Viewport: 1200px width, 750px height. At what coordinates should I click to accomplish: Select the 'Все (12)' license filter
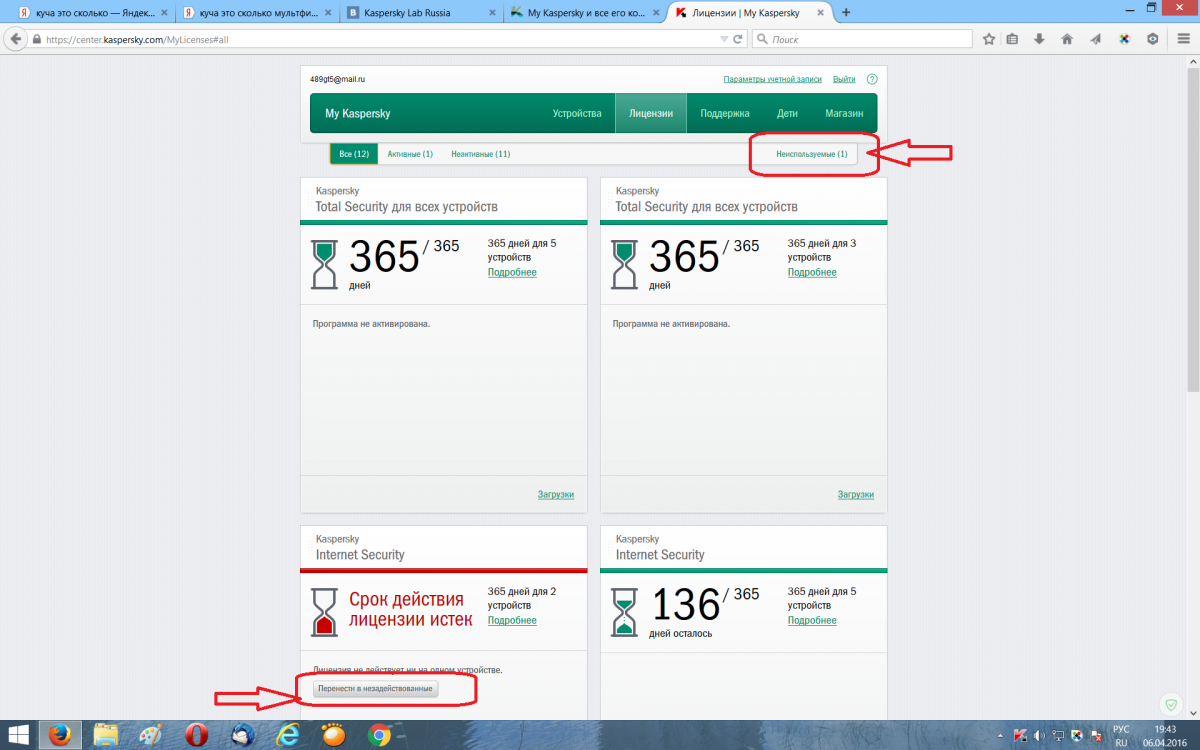pyautogui.click(x=354, y=154)
